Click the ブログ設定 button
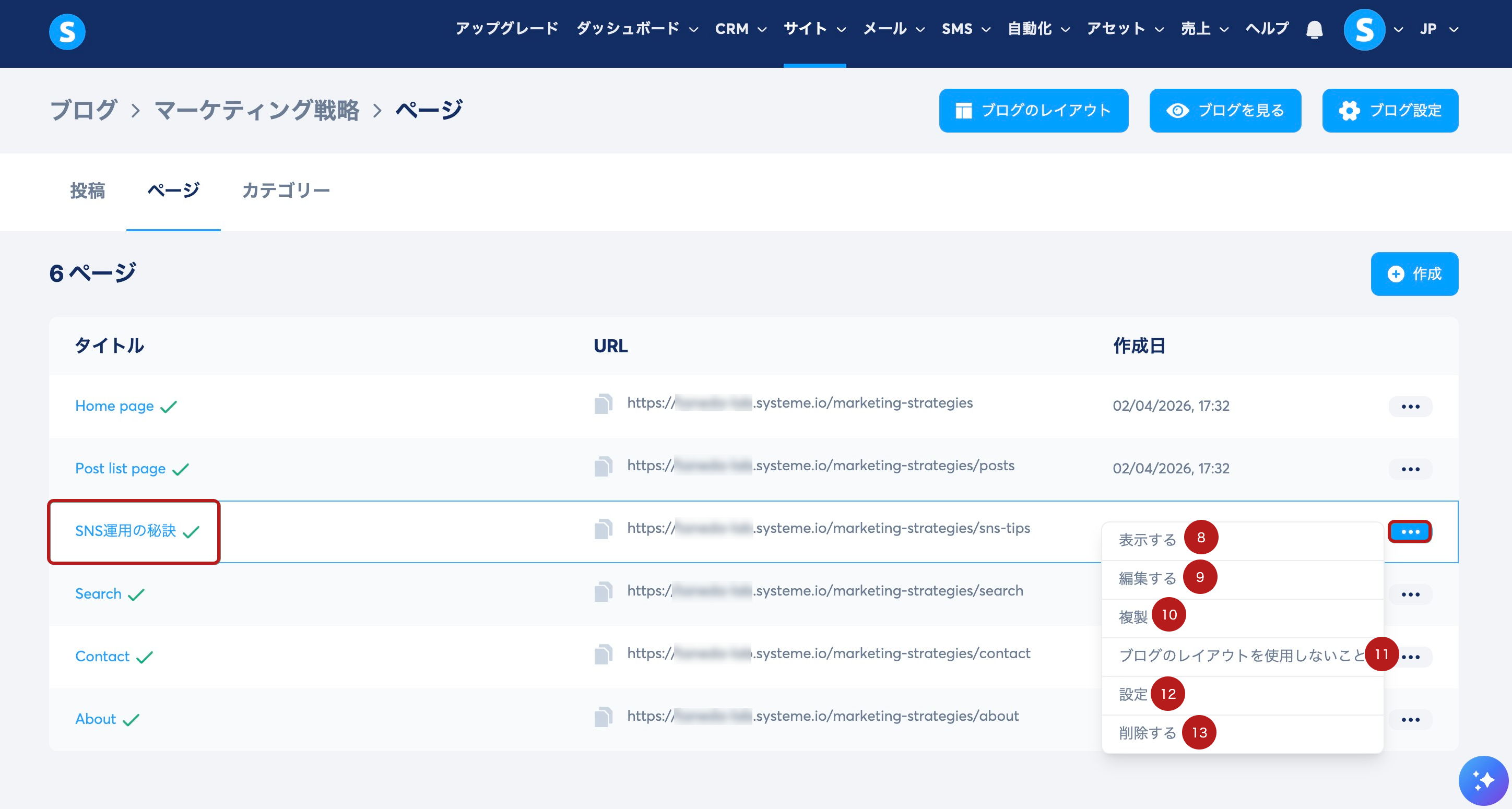 tap(1389, 111)
